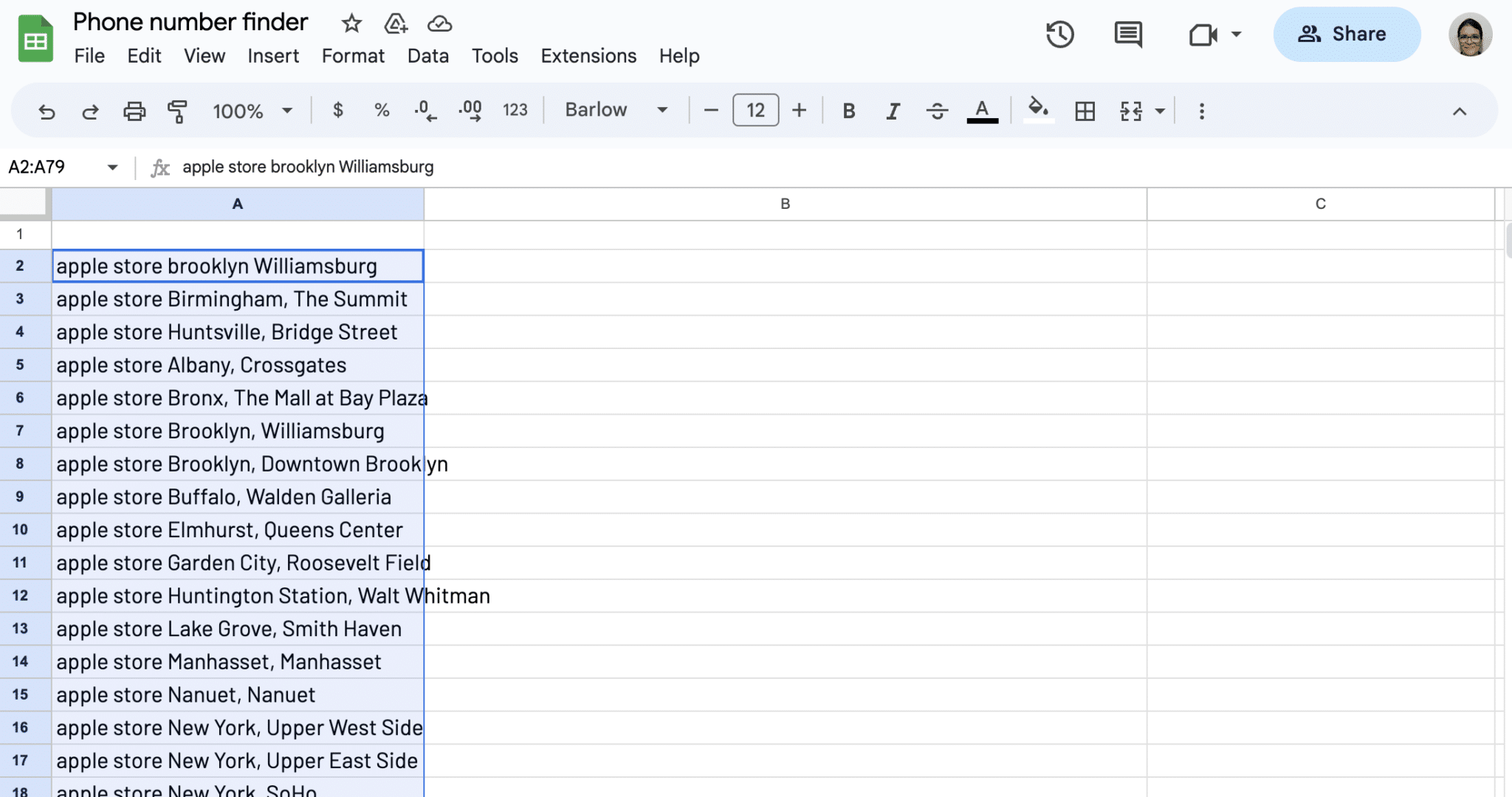Click the Share button

tap(1346, 34)
